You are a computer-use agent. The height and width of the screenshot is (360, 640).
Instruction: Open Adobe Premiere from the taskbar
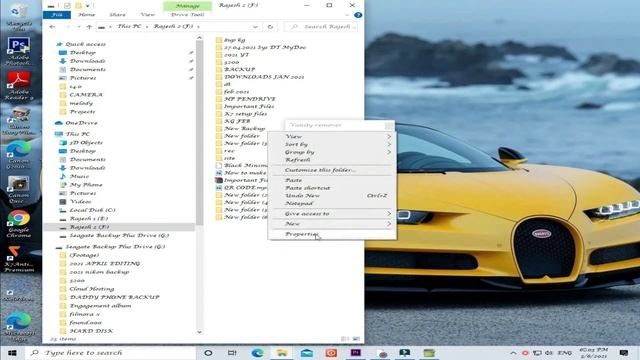pyautogui.click(x=356, y=353)
